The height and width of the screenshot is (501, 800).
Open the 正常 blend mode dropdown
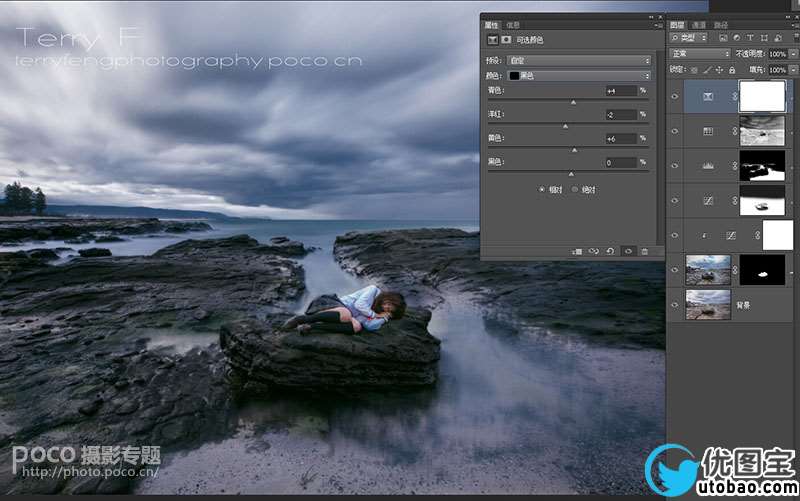tap(700, 54)
